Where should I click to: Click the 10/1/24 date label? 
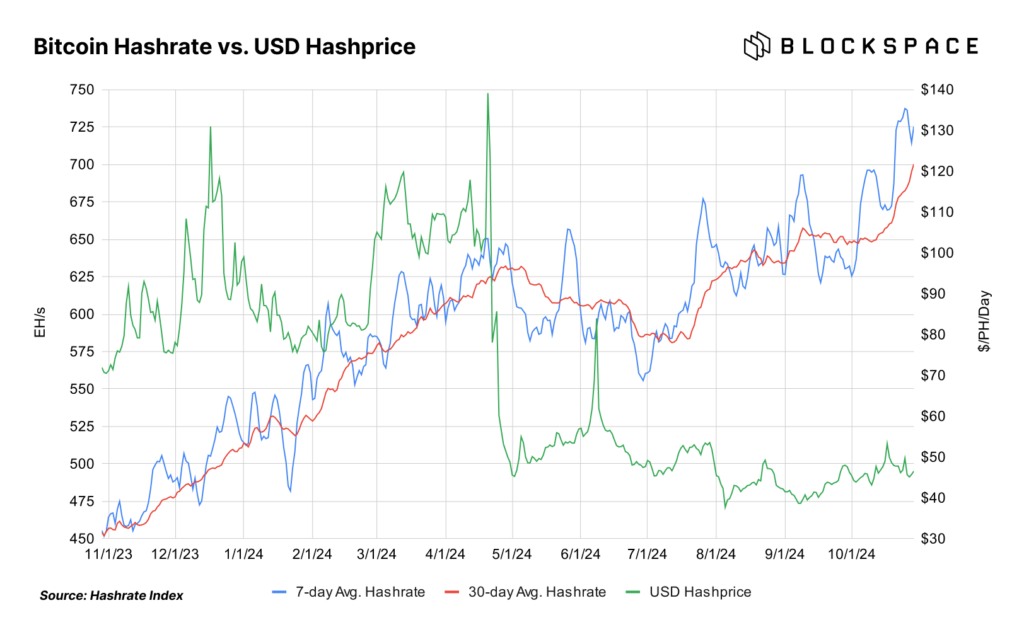(852, 554)
